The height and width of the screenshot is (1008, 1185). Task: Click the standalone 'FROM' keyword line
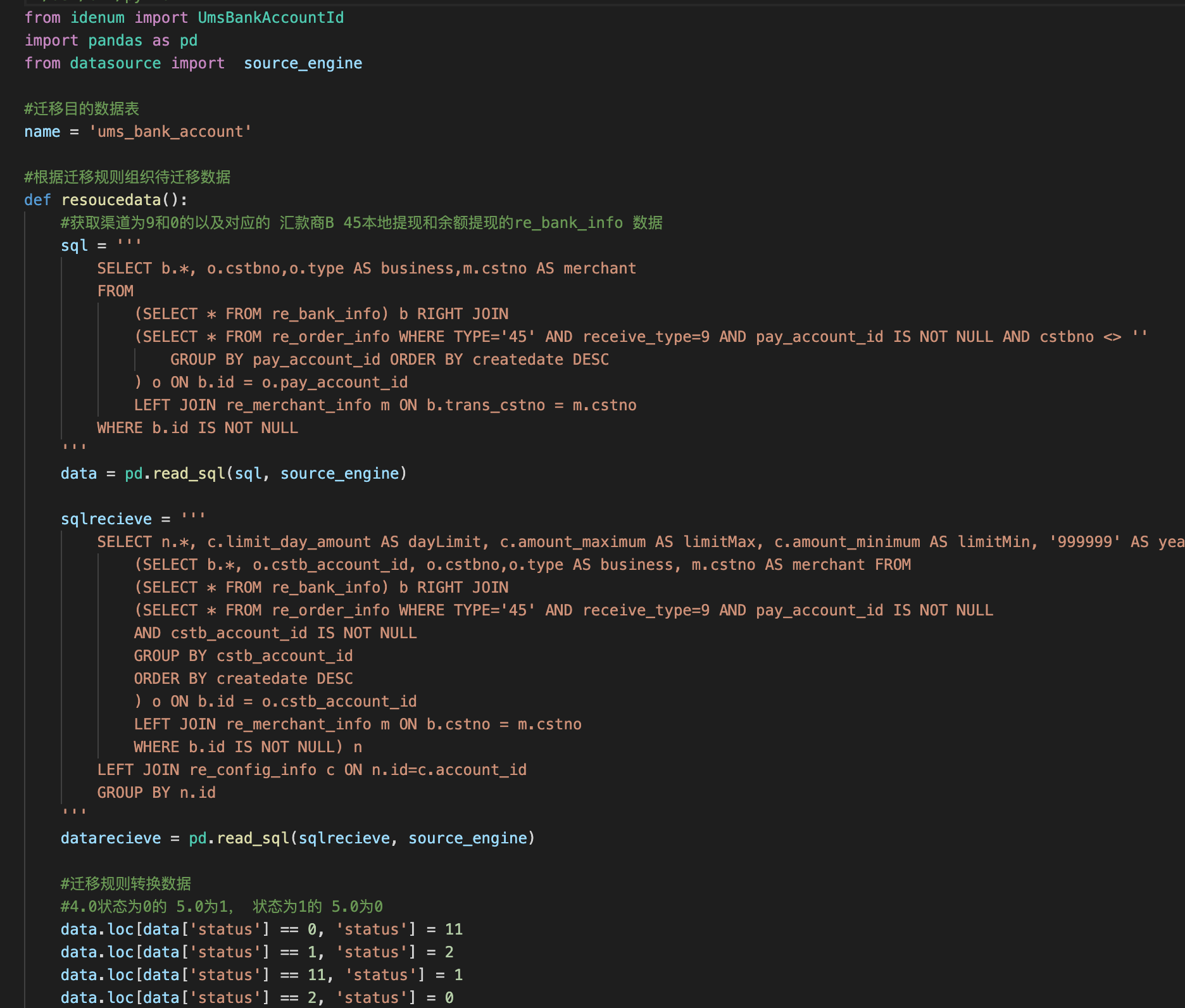pos(115,291)
